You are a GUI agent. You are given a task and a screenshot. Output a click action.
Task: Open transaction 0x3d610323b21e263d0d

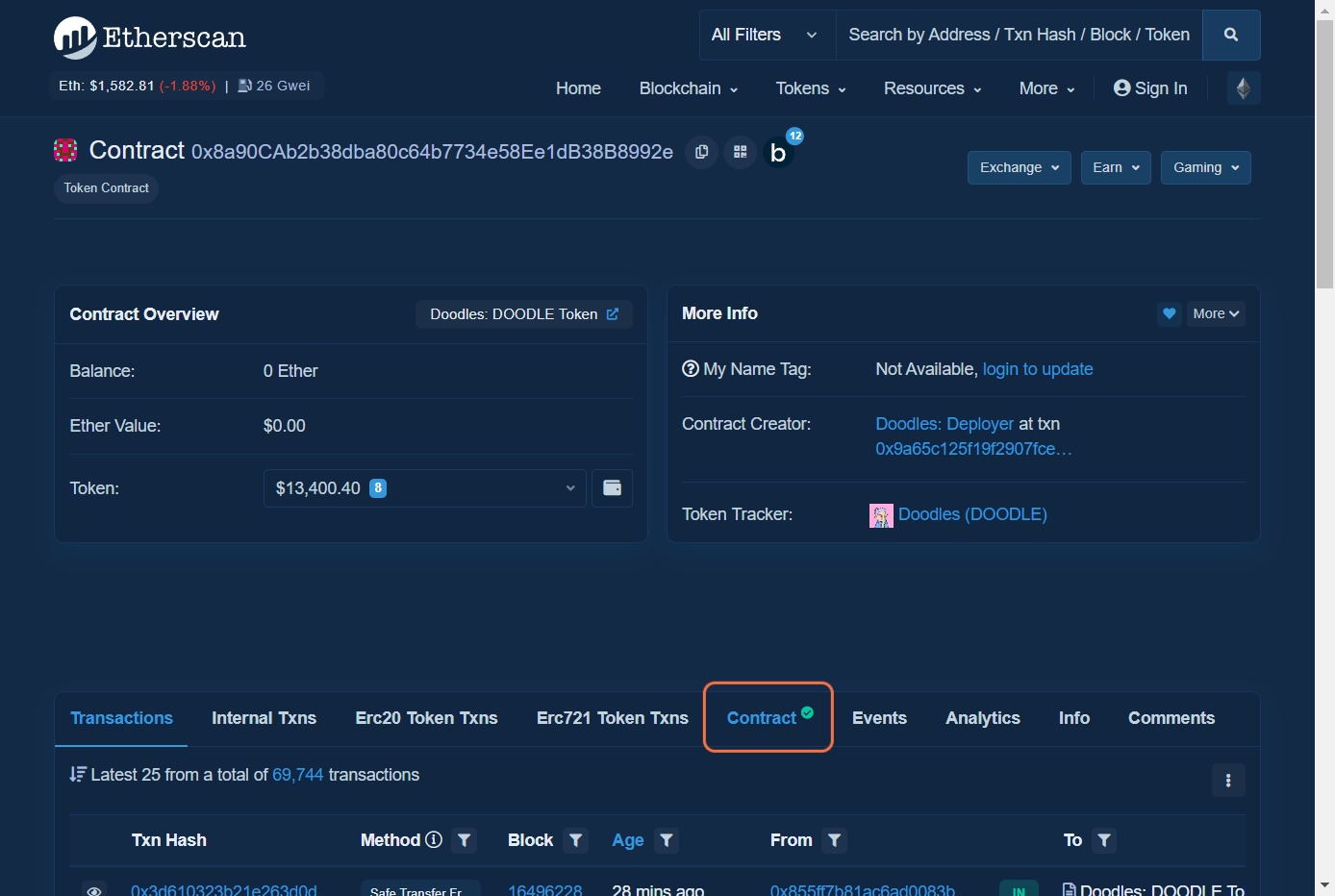click(x=224, y=889)
